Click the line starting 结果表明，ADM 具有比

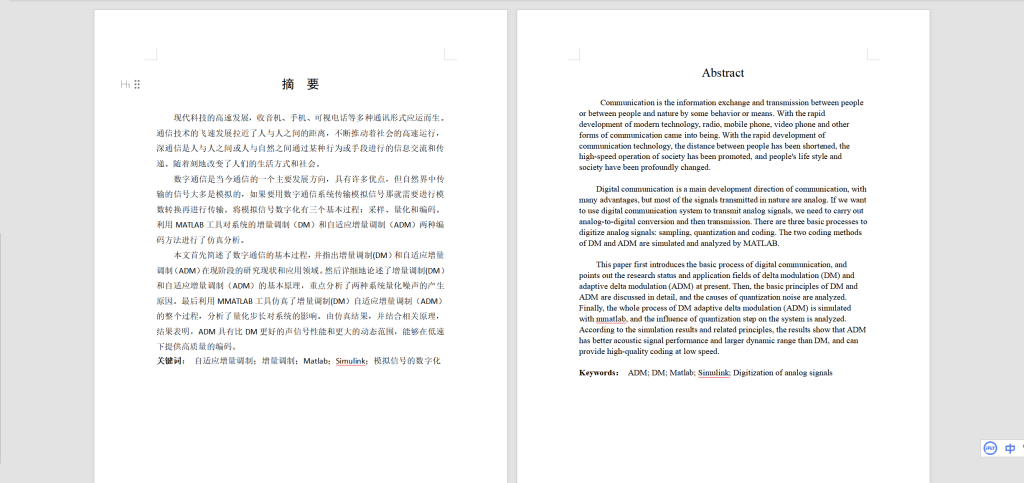(x=301, y=331)
